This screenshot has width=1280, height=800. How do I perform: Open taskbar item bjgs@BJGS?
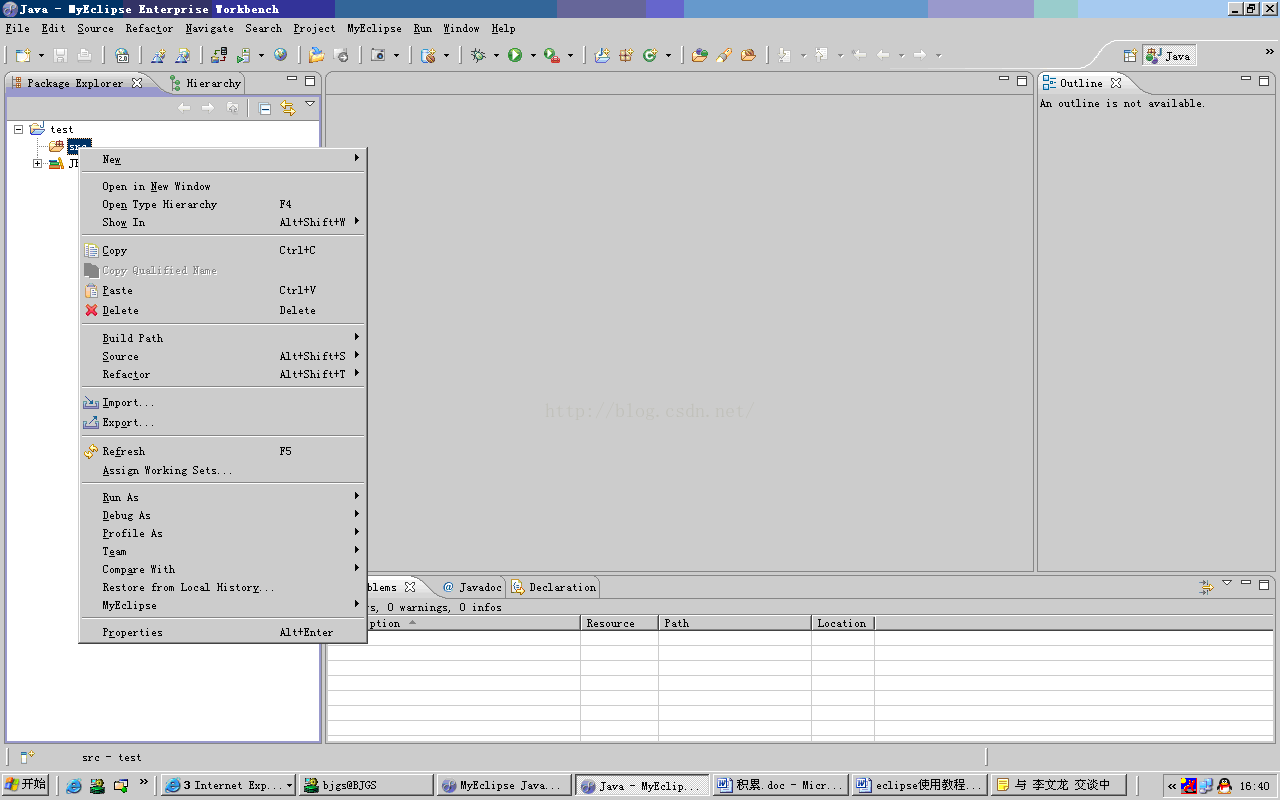click(x=365, y=786)
